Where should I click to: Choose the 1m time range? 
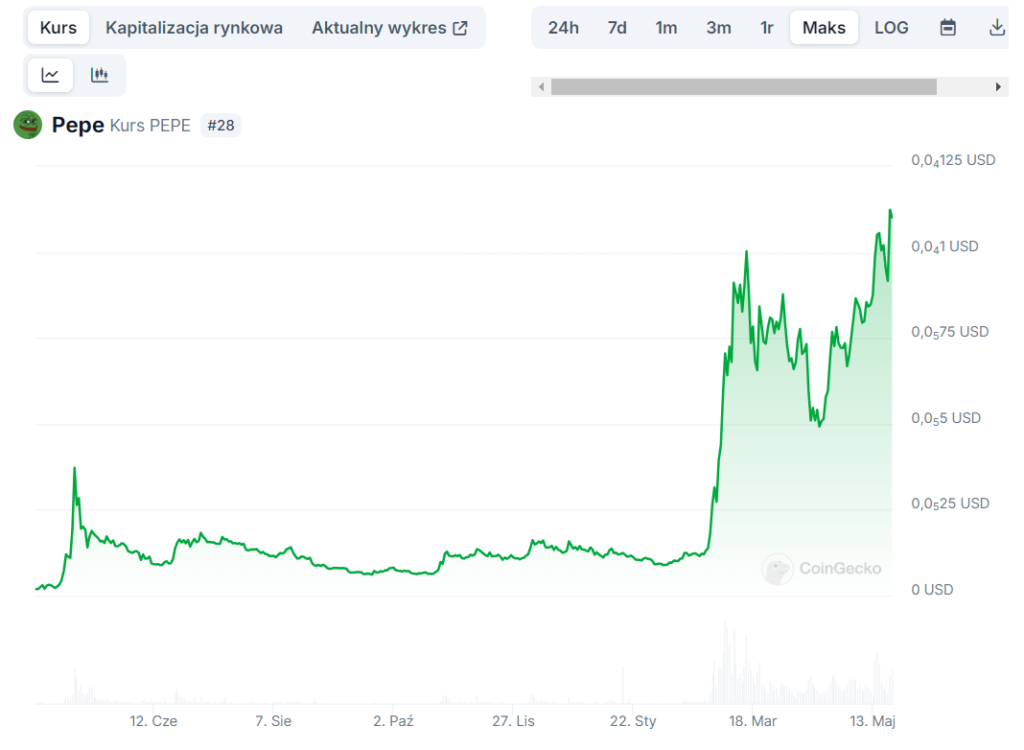pyautogui.click(x=666, y=28)
